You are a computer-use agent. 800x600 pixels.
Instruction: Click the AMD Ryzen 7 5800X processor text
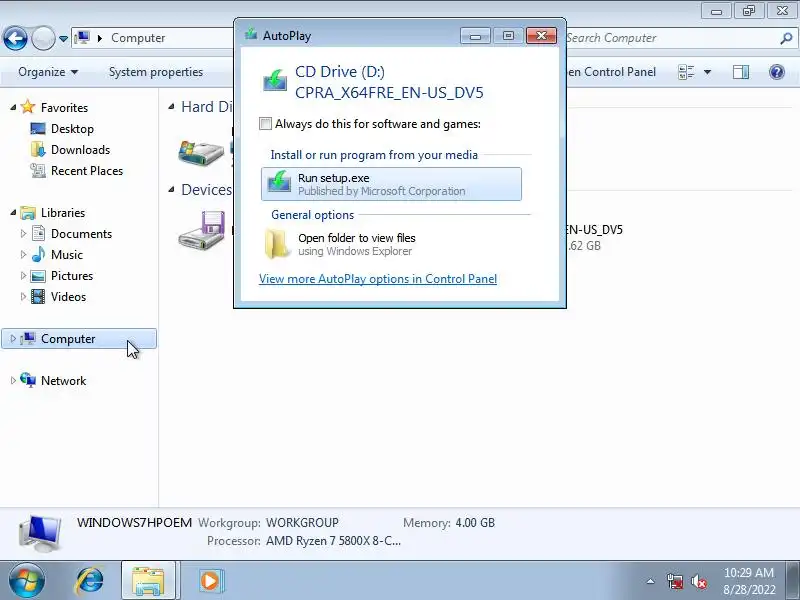[334, 541]
